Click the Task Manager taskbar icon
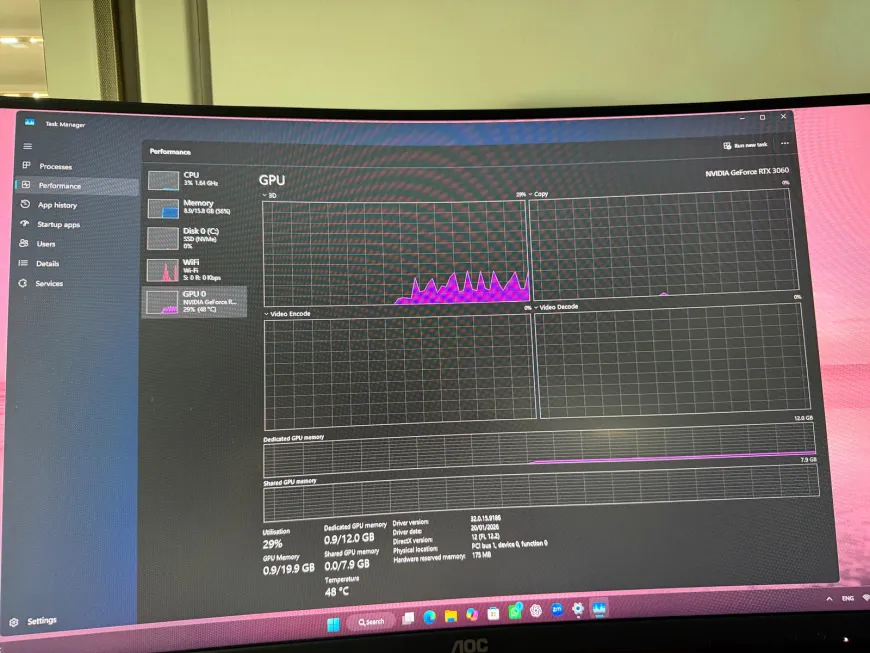The height and width of the screenshot is (653, 870). coord(599,609)
